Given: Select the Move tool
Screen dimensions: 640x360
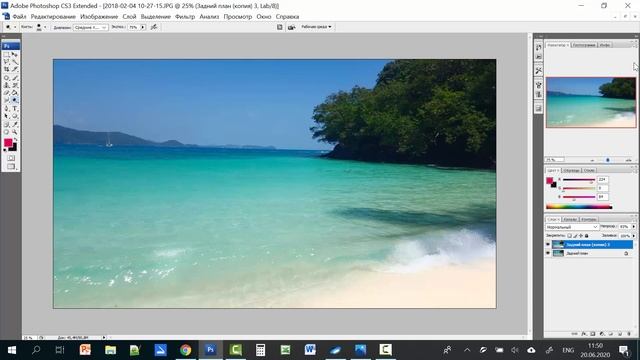Looking at the screenshot, I should 14,55.
